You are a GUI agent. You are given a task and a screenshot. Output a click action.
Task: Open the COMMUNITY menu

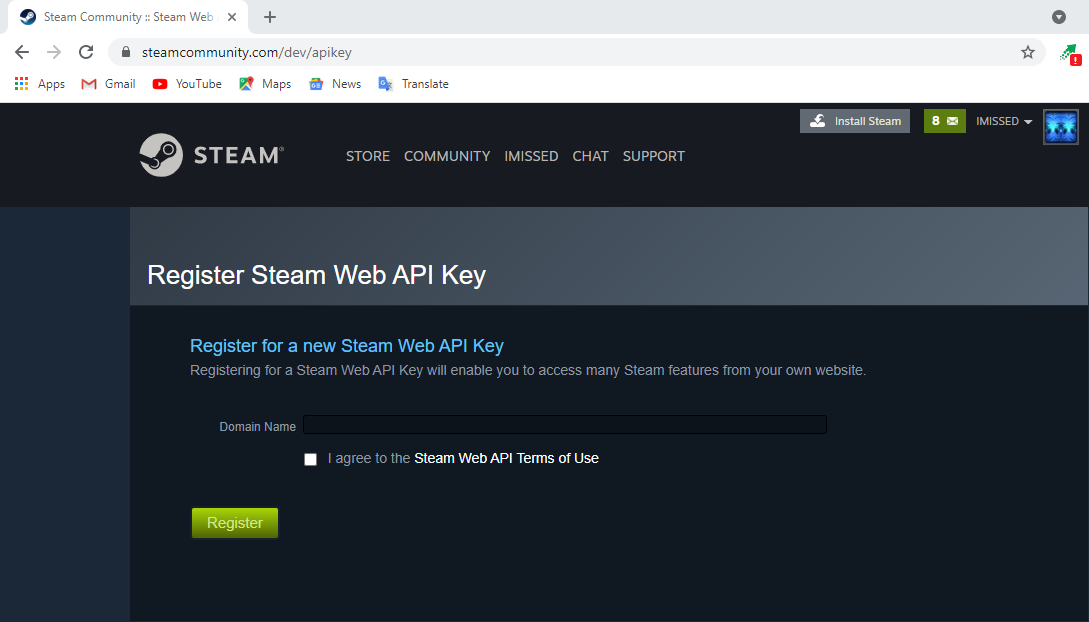pos(447,156)
